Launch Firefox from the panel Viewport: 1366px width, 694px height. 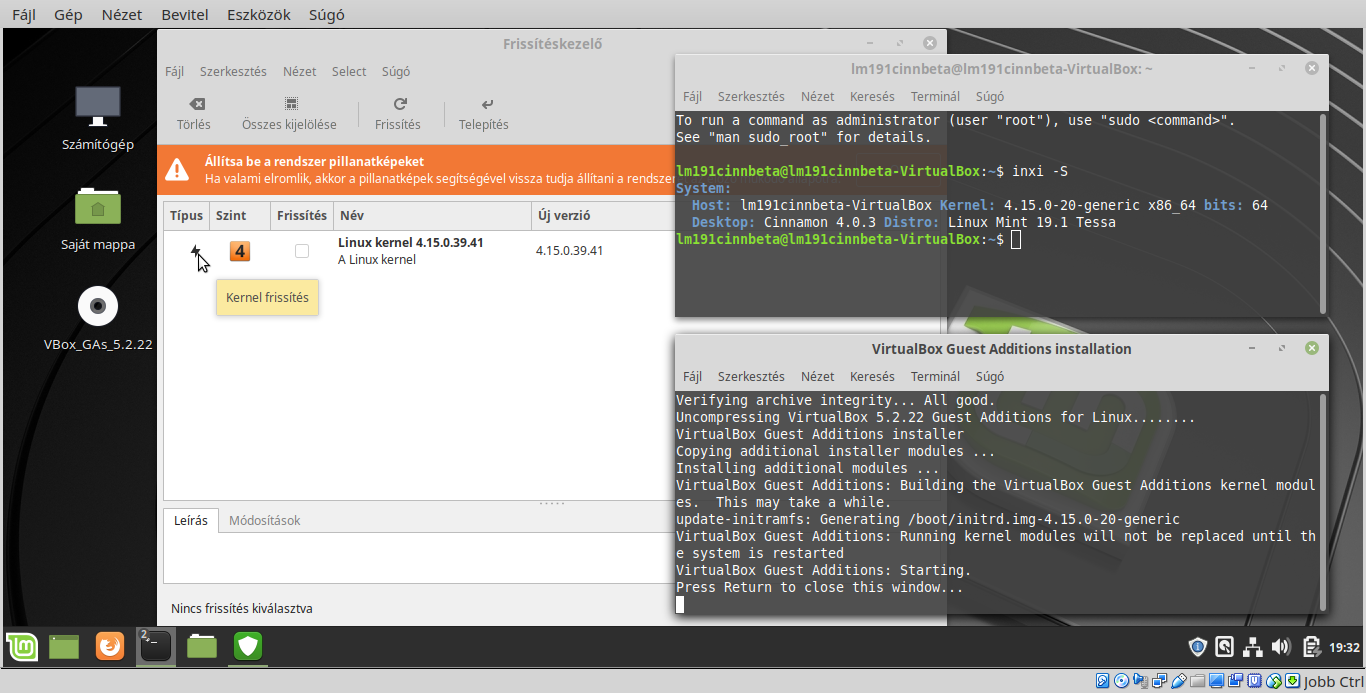click(x=110, y=647)
